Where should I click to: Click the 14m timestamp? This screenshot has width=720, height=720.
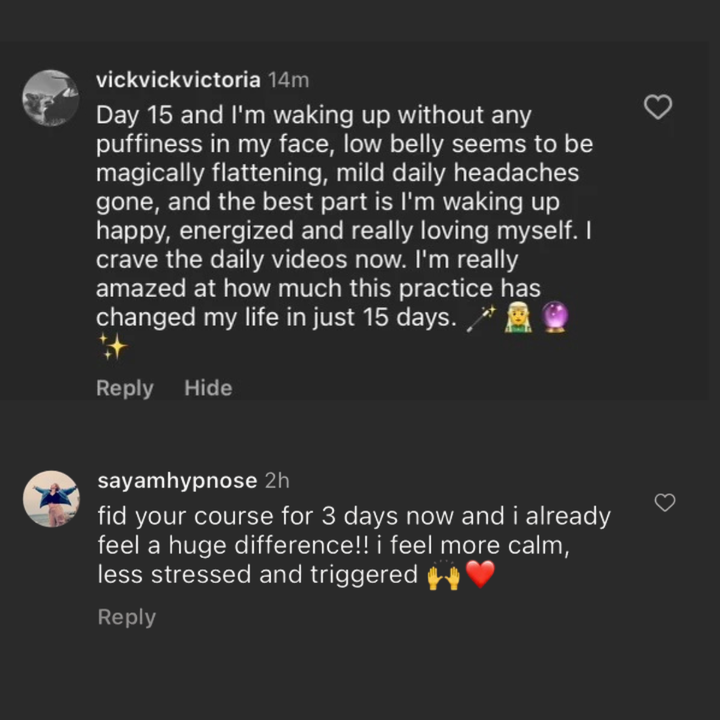pos(289,80)
